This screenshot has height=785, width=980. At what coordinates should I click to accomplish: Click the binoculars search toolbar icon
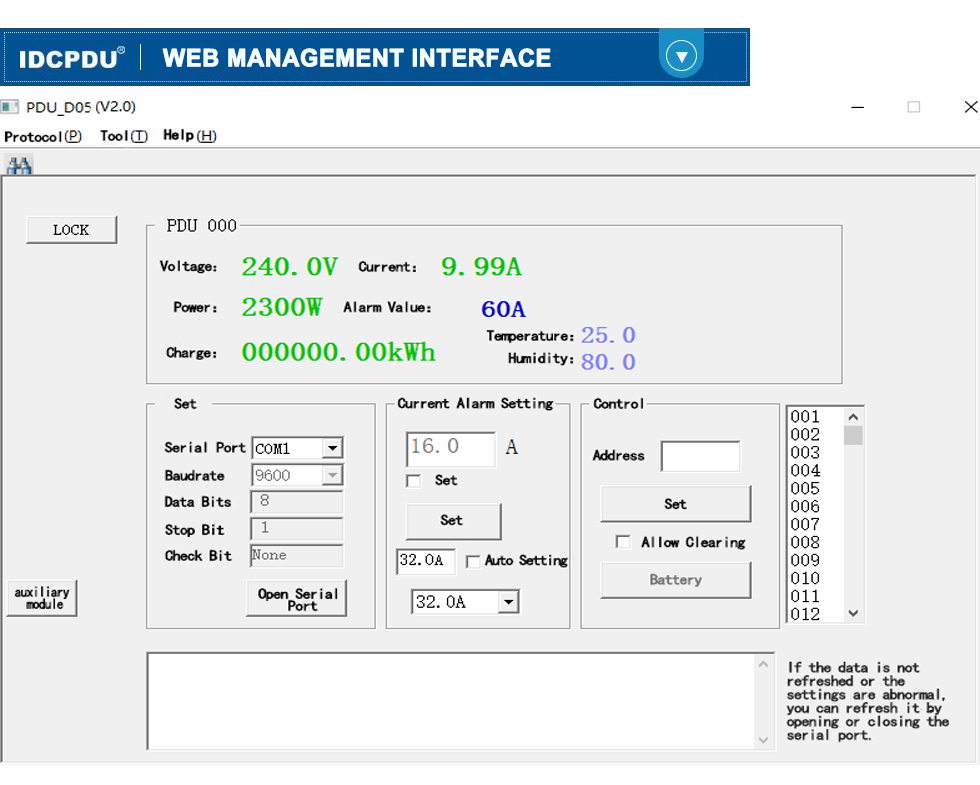point(19,166)
